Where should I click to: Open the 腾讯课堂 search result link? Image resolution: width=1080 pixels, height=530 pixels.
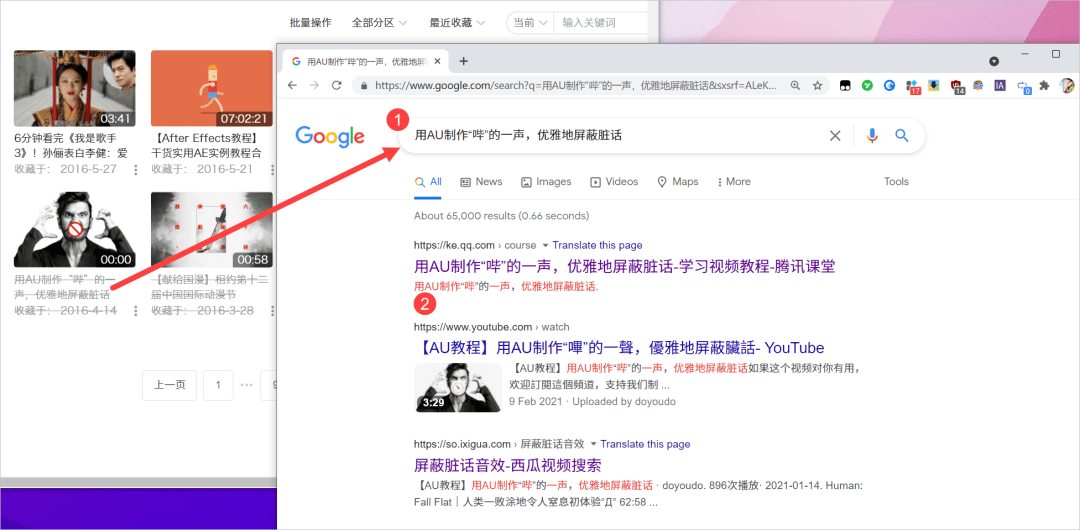click(625, 266)
